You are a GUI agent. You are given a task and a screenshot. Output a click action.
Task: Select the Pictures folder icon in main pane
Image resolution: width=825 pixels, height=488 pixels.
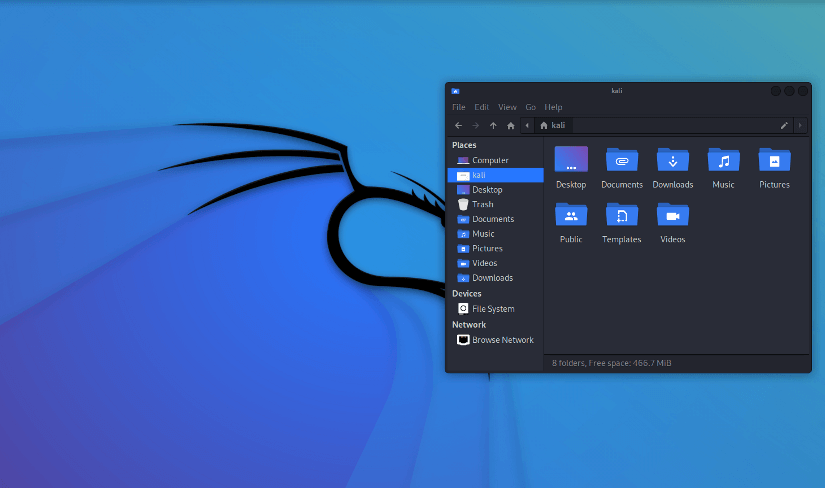[x=774, y=160]
